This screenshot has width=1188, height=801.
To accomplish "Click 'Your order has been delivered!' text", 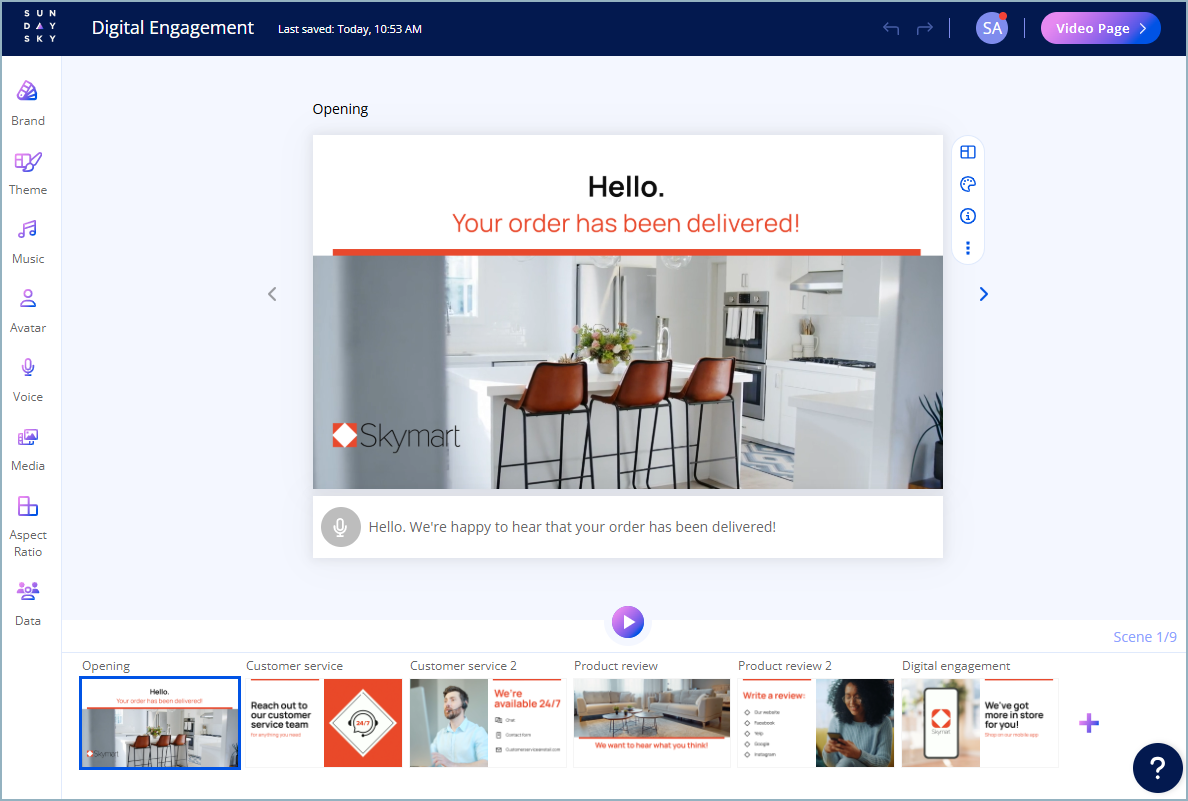I will coord(626,224).
